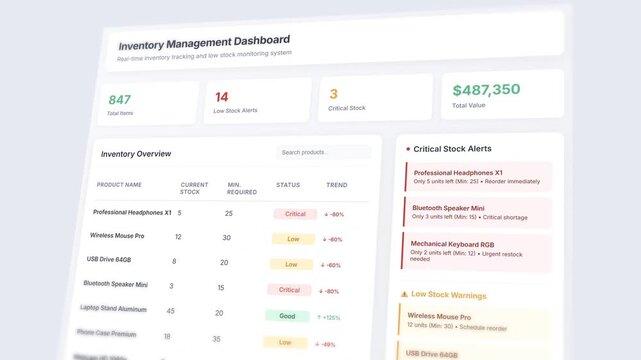Click the +125% trend for Laptop Stand Aluminum
Image resolution: width=641 pixels, height=360 pixels.
(x=328, y=318)
